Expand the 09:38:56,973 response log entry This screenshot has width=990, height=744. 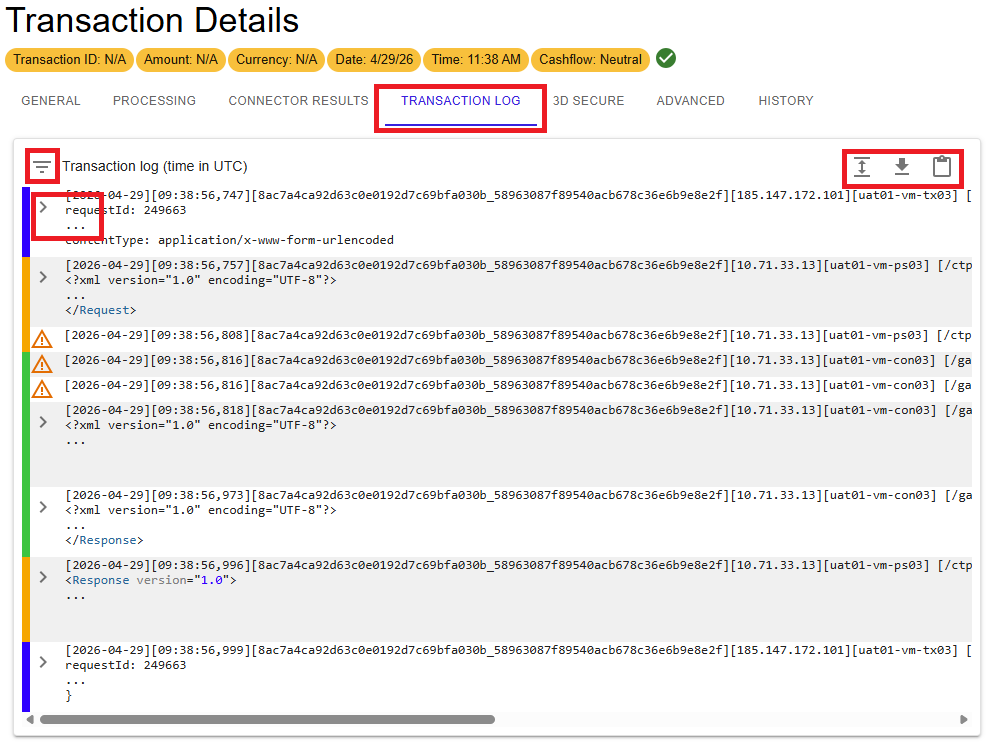click(x=43, y=507)
